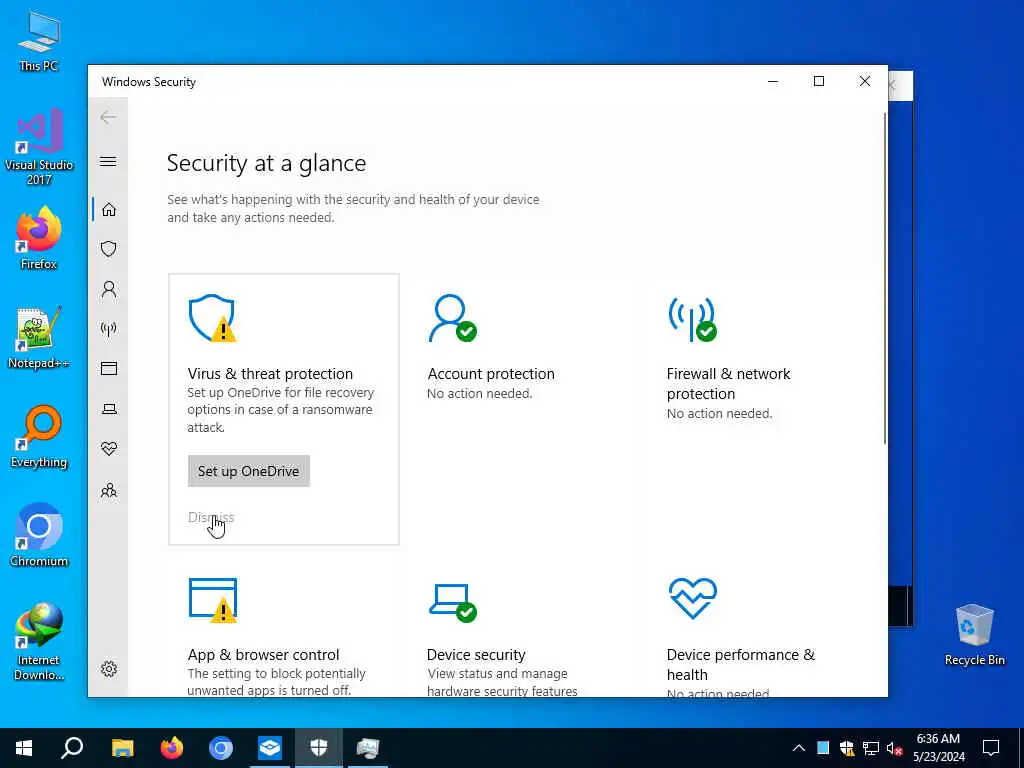This screenshot has width=1024, height=768.
Task: Open App & browser control title link
Action: coord(263,655)
